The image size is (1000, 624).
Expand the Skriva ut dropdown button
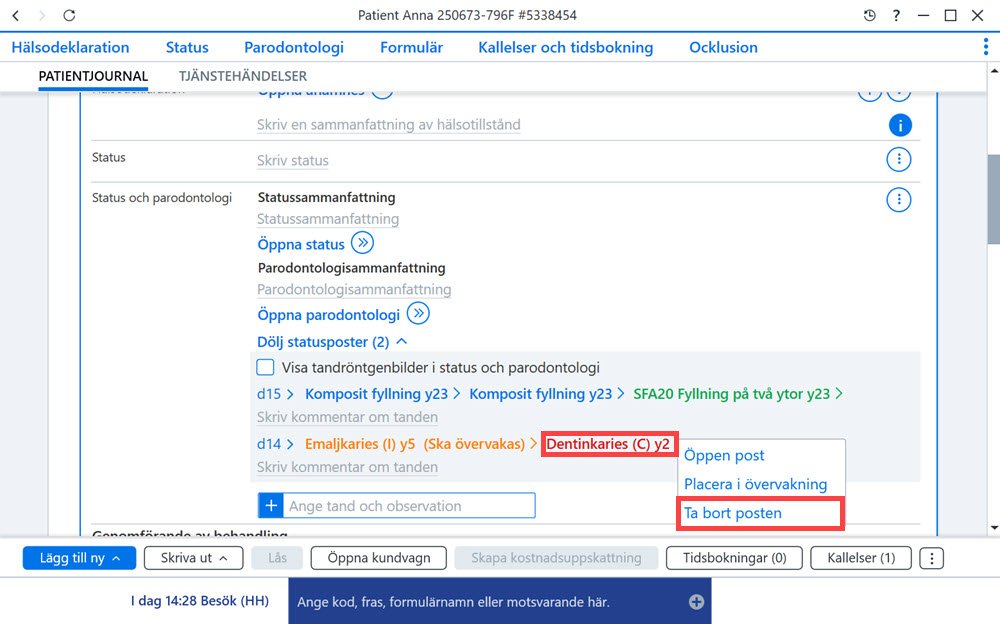point(193,558)
